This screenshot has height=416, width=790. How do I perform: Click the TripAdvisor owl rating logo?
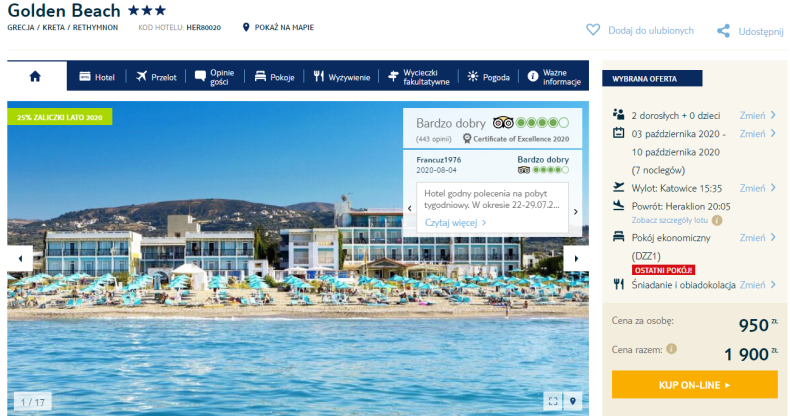tap(502, 123)
